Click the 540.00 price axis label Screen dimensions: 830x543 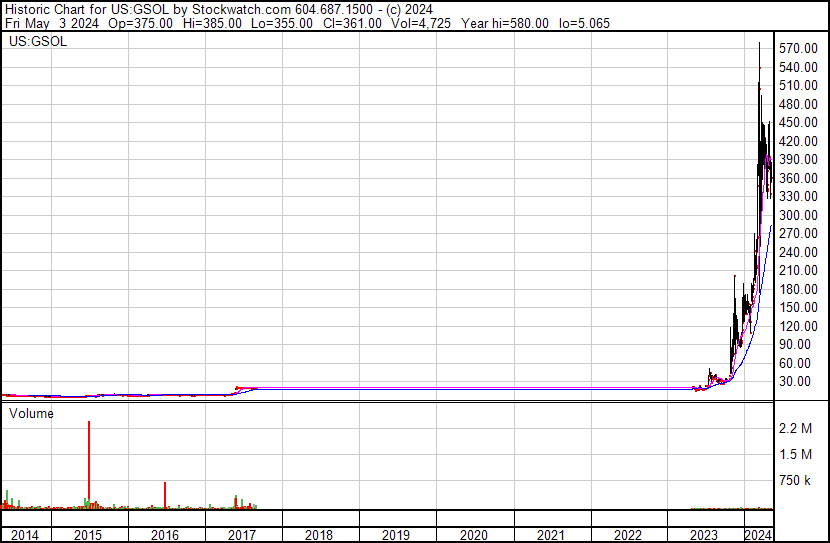pos(798,67)
